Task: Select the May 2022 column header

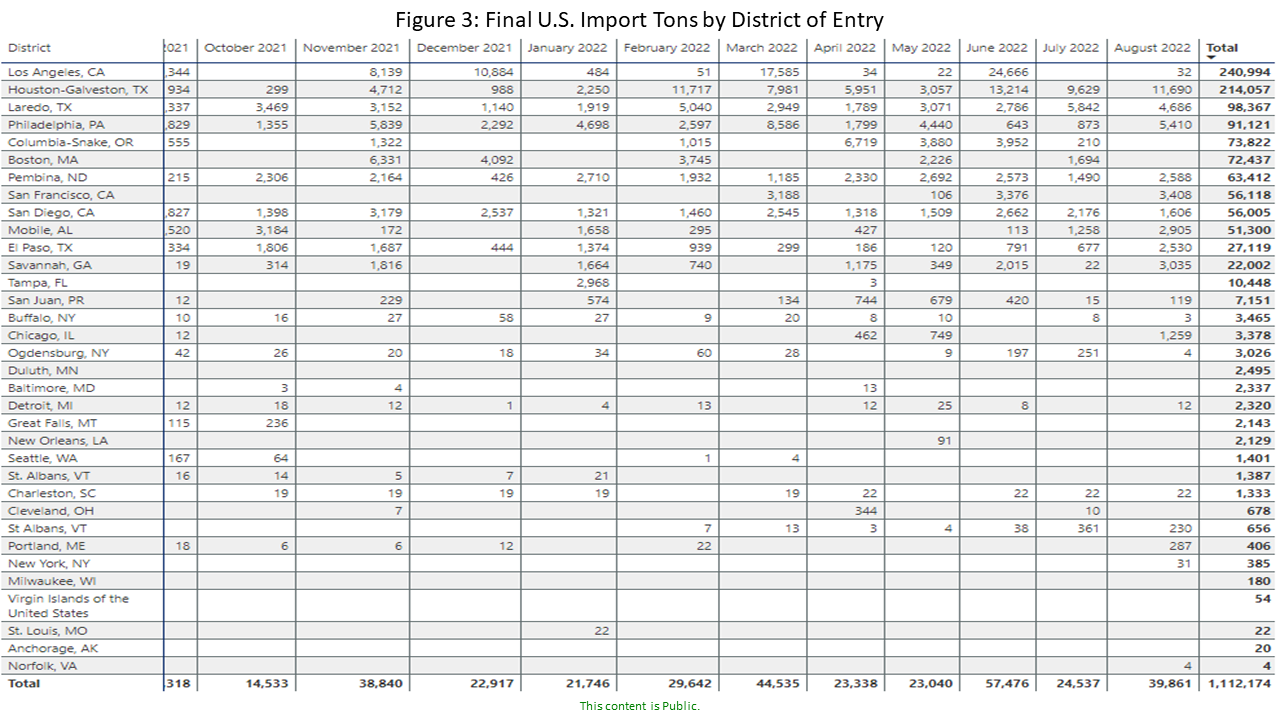Action: (x=921, y=48)
